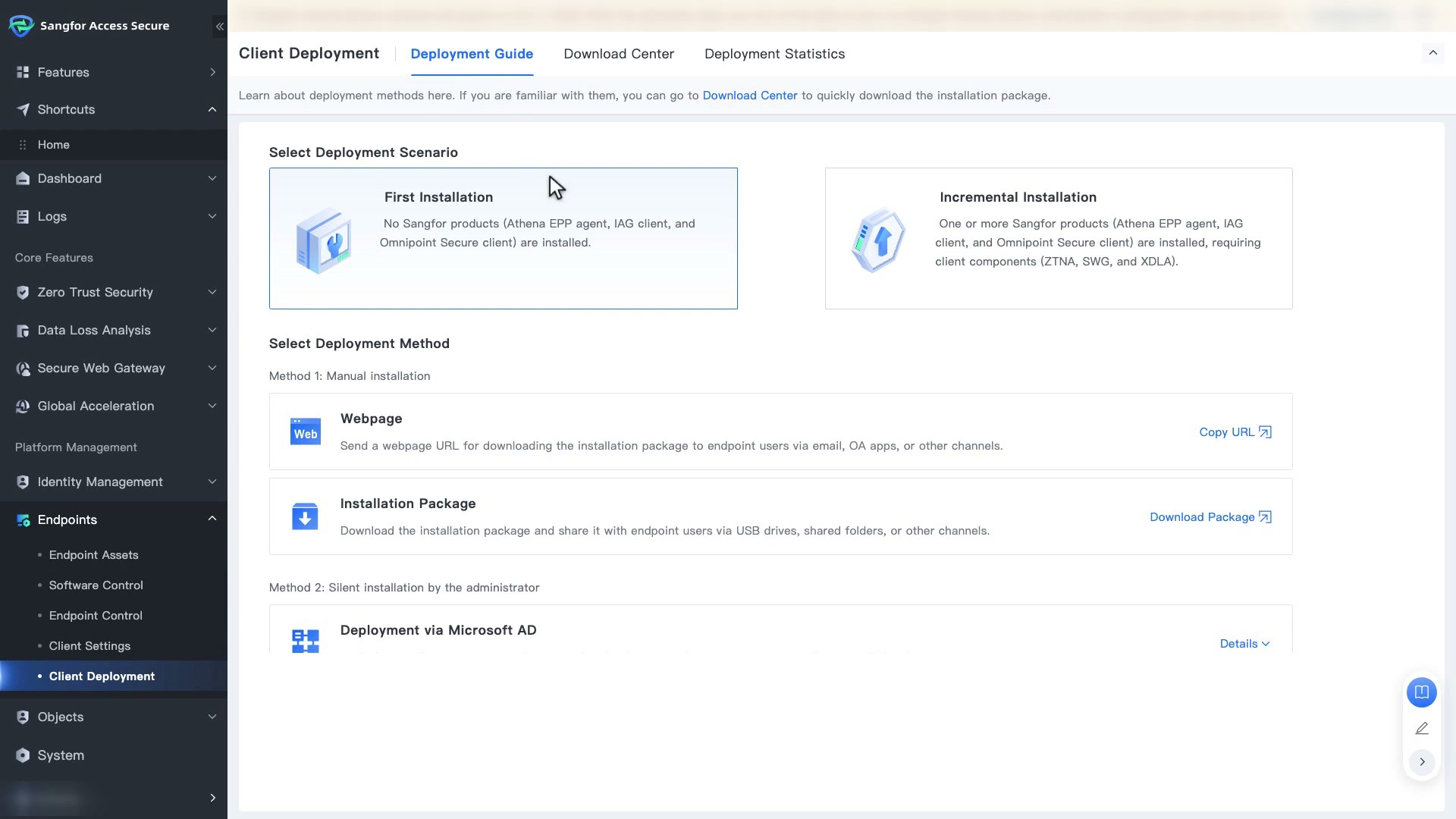This screenshot has width=1456, height=819.
Task: Expand the Identity Management chevron
Action: point(212,482)
